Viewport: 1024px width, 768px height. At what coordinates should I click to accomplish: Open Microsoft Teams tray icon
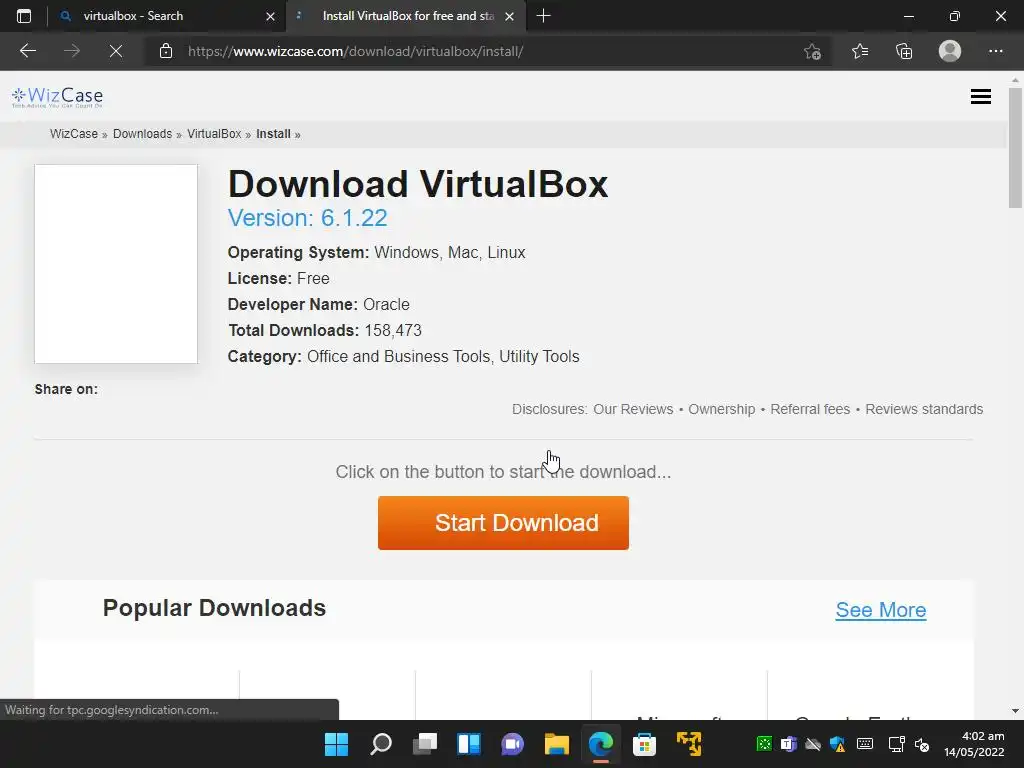[x=789, y=744]
